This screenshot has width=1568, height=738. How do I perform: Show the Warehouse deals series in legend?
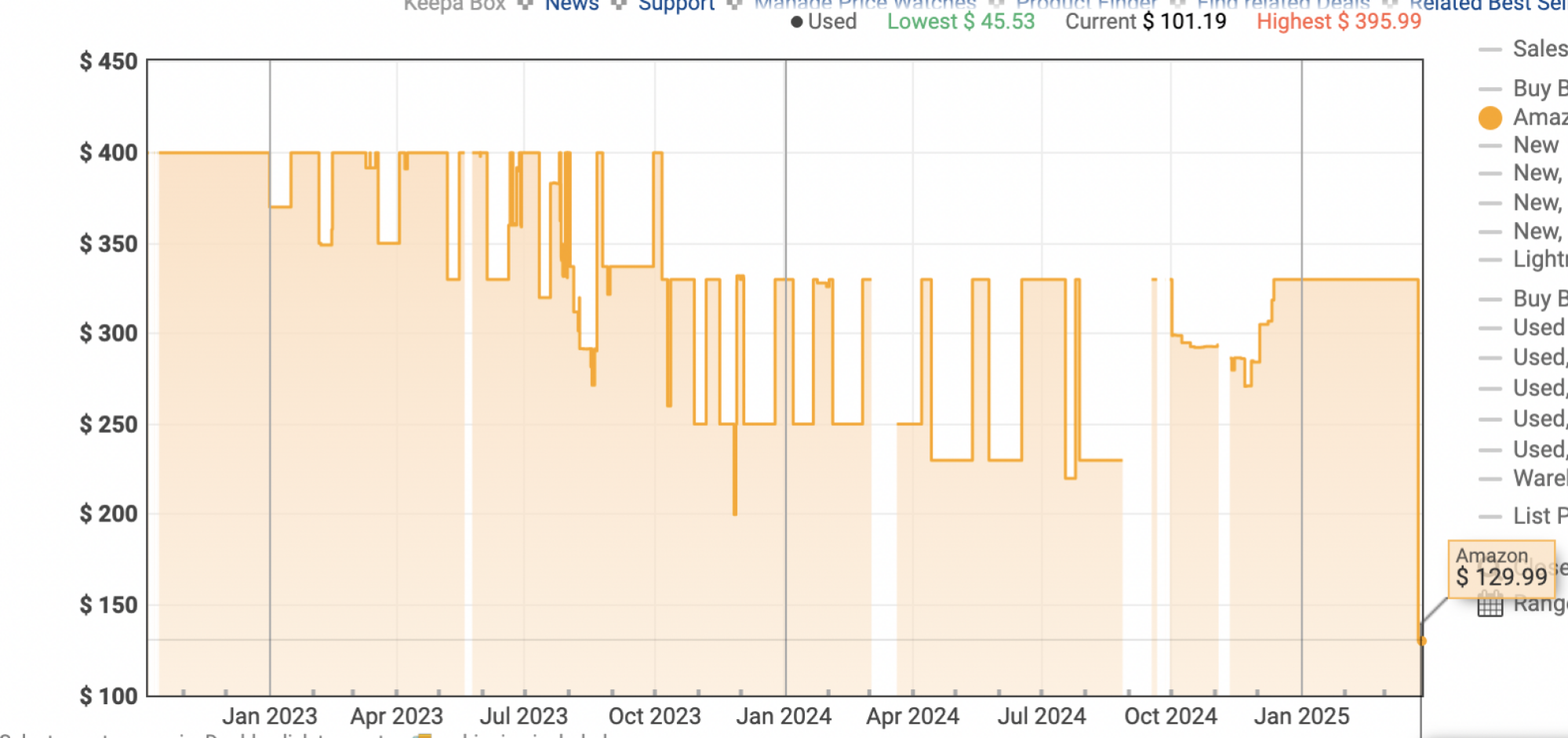coord(1523,478)
